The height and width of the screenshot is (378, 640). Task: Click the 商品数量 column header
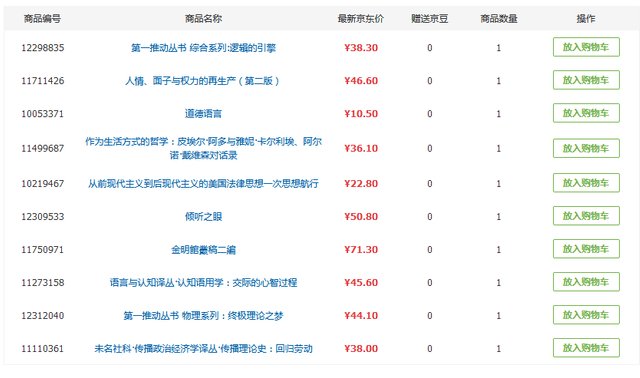pyautogui.click(x=499, y=19)
